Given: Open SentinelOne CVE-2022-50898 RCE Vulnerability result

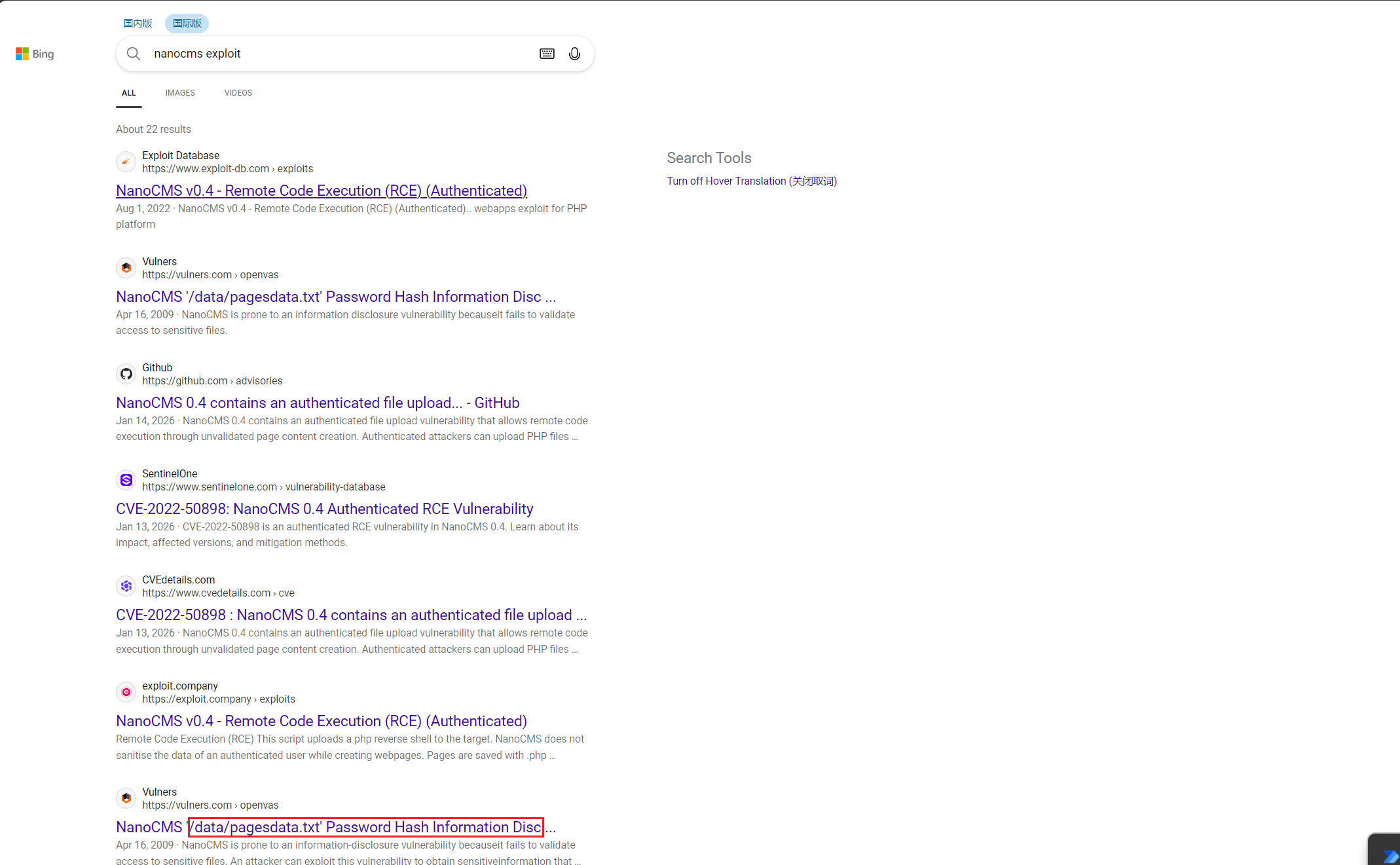Looking at the screenshot, I should coord(325,509).
